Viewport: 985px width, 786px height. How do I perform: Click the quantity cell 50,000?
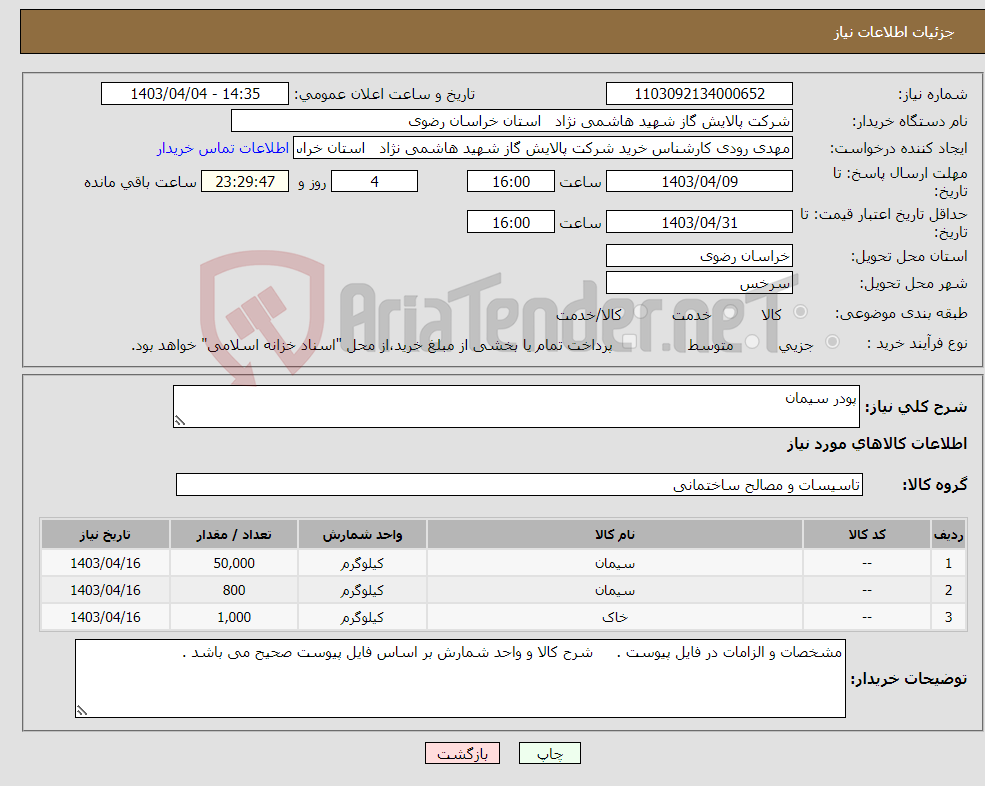click(x=234, y=563)
